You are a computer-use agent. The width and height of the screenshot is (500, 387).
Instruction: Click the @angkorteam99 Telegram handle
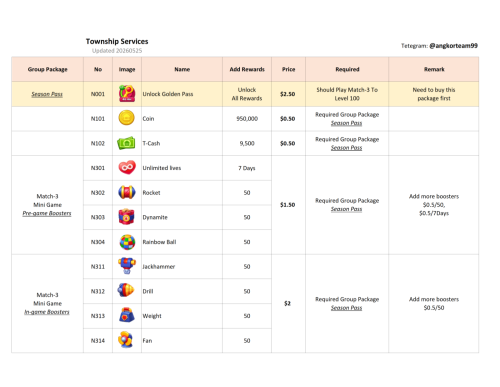[x=453, y=46]
